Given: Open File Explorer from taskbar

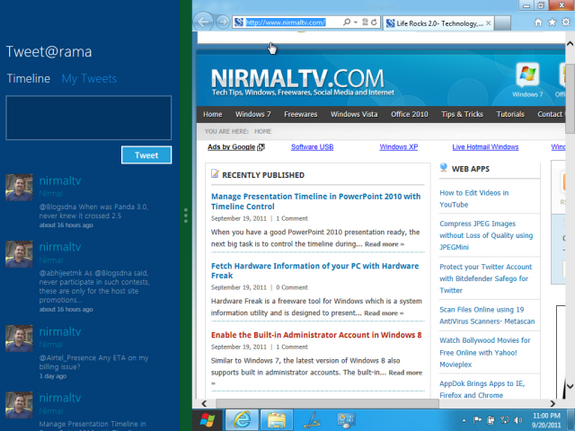Looking at the screenshot, I should (x=276, y=420).
